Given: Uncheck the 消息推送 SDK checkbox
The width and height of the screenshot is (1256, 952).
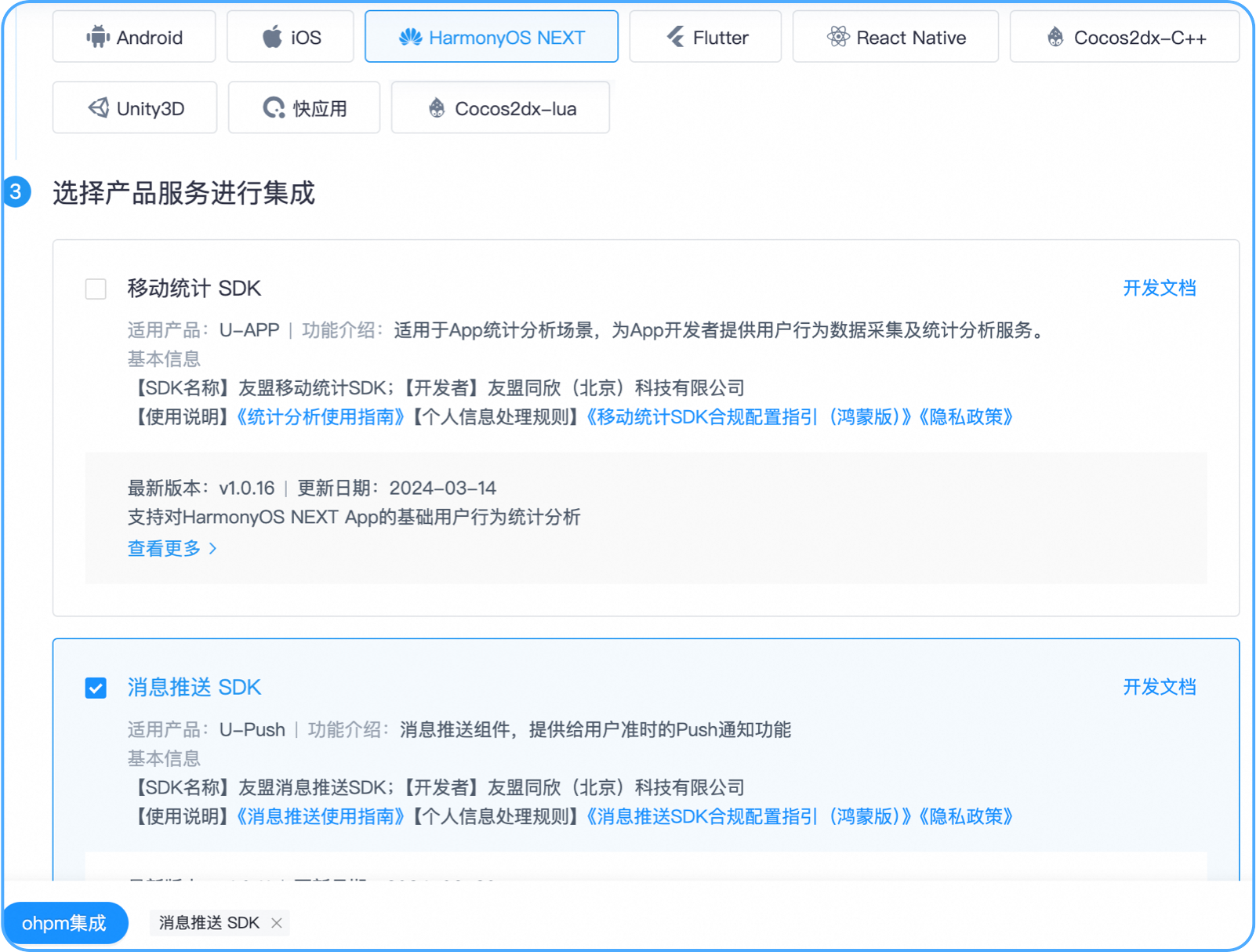Looking at the screenshot, I should pyautogui.click(x=96, y=688).
